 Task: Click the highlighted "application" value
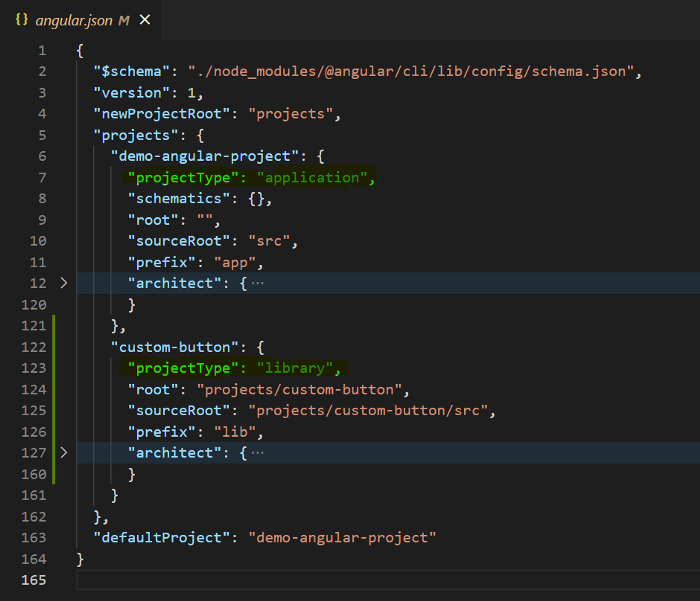click(312, 177)
